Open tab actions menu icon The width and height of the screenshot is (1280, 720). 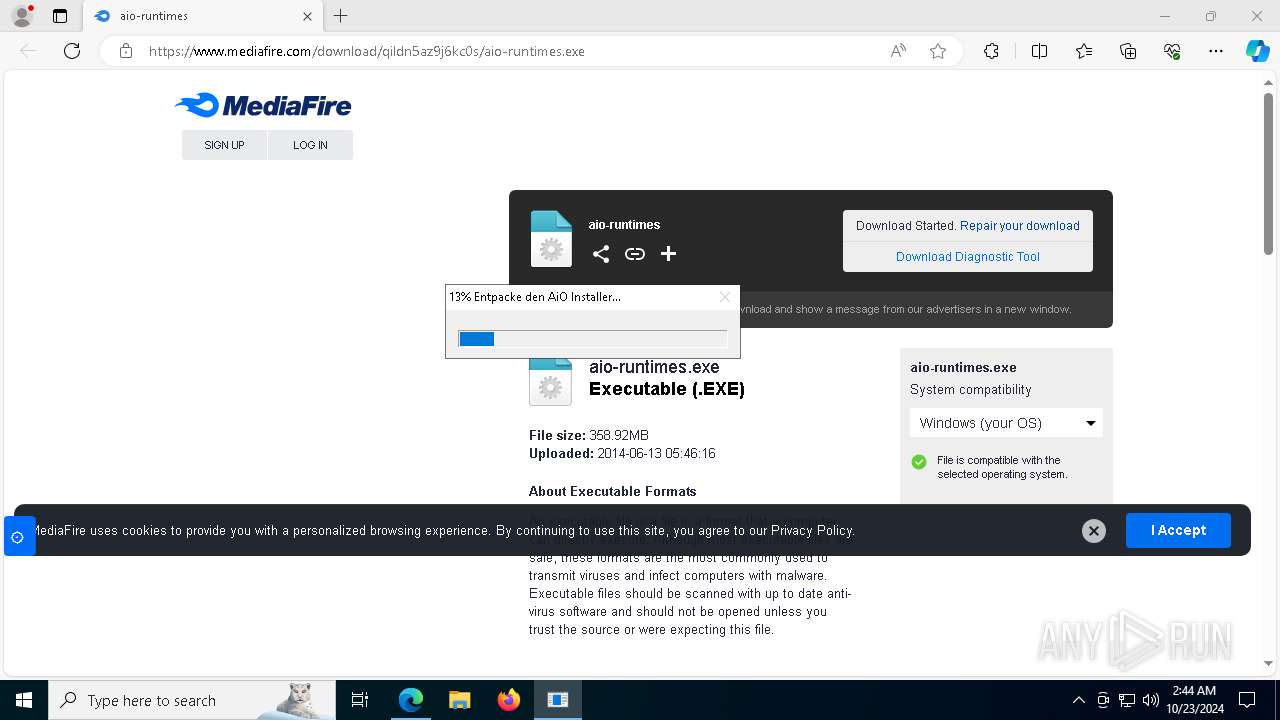(60, 16)
